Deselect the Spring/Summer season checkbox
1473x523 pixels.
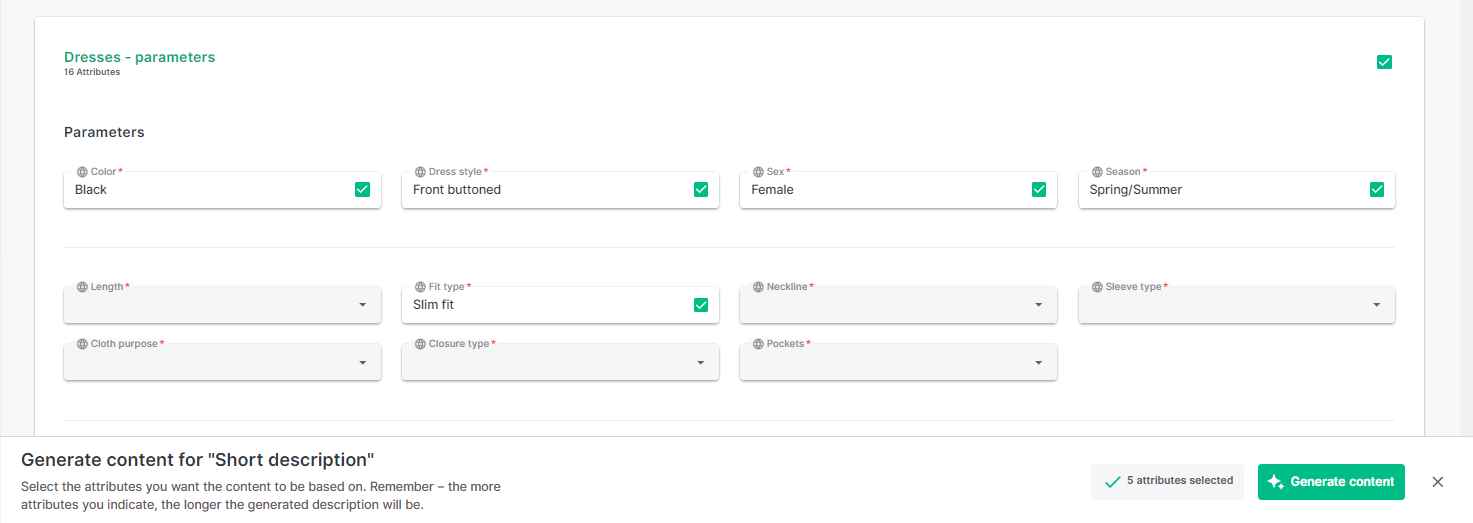tap(1376, 189)
